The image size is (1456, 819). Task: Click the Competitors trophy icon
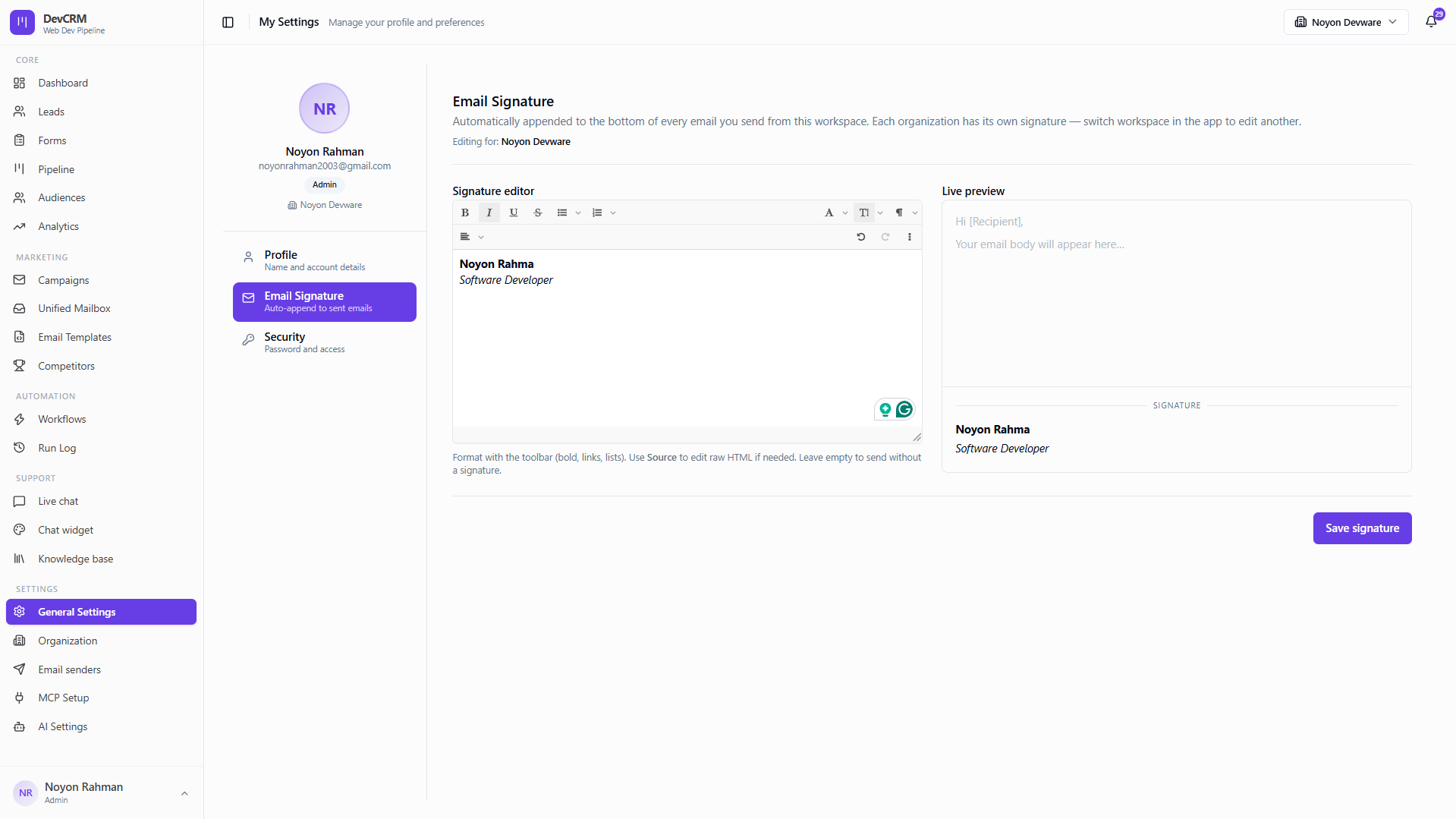point(20,366)
